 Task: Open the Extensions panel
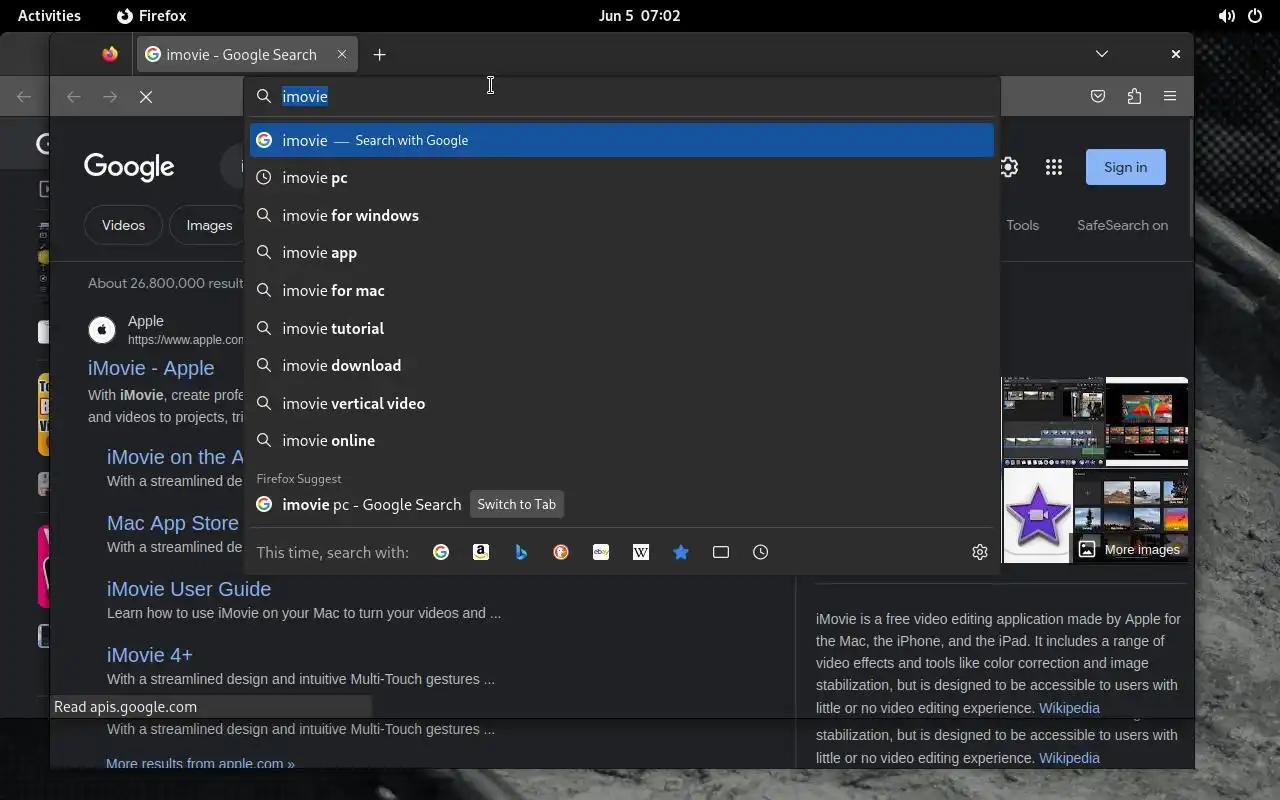pos(1134,96)
